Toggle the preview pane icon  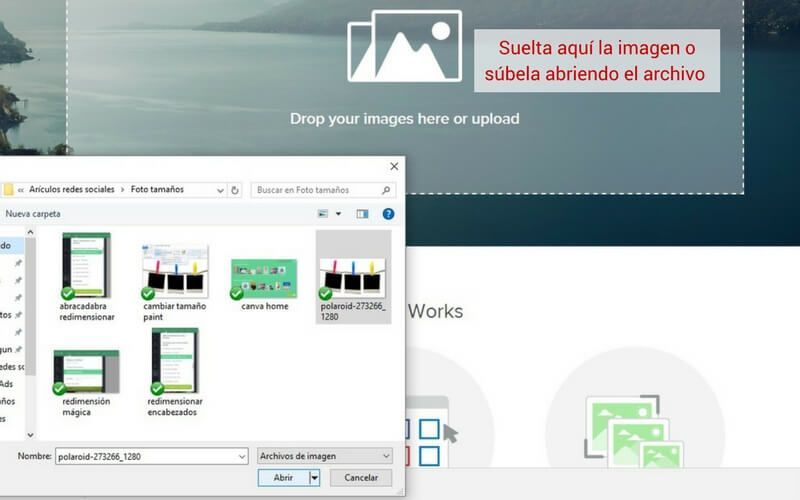pyautogui.click(x=362, y=214)
